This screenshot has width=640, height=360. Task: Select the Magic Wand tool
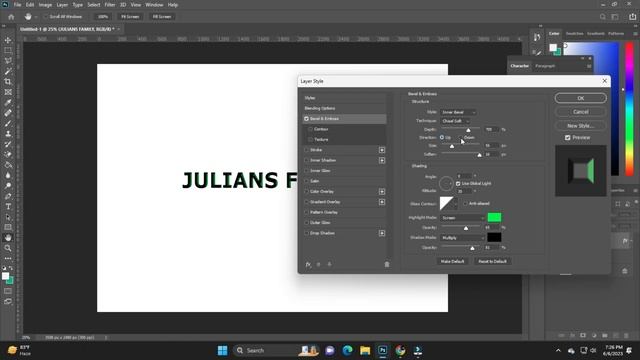pos(8,71)
